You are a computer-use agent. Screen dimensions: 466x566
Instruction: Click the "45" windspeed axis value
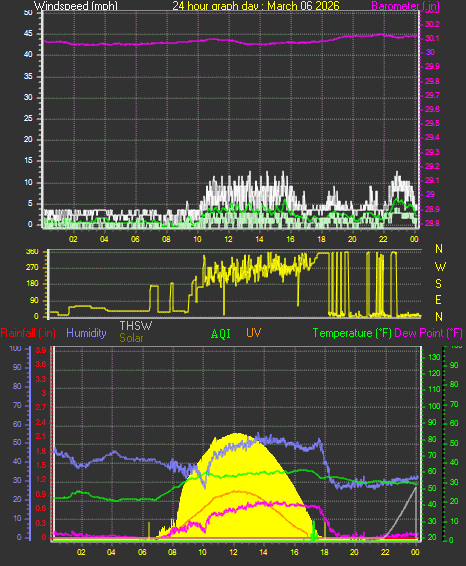click(x=28, y=34)
